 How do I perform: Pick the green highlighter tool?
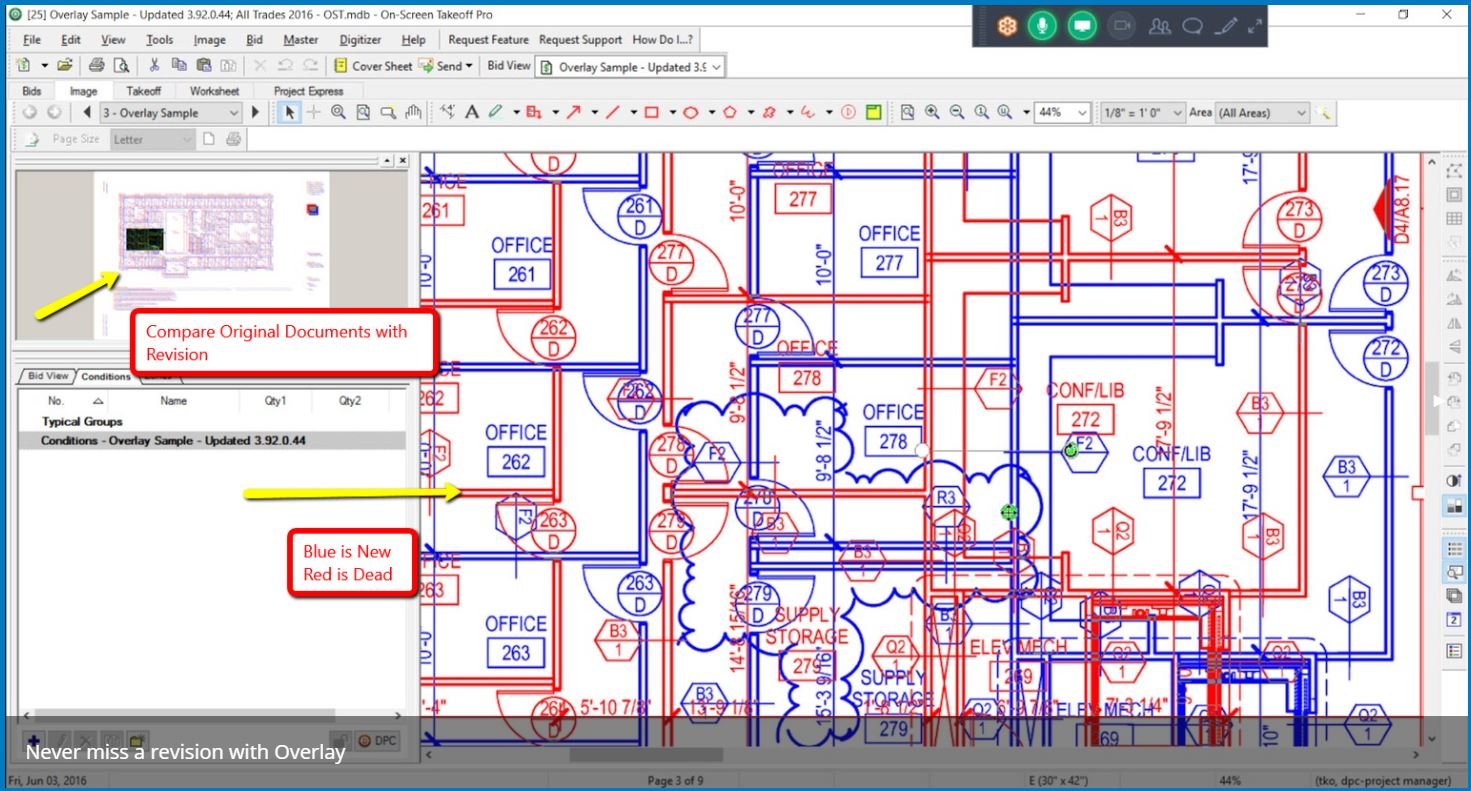(x=496, y=113)
